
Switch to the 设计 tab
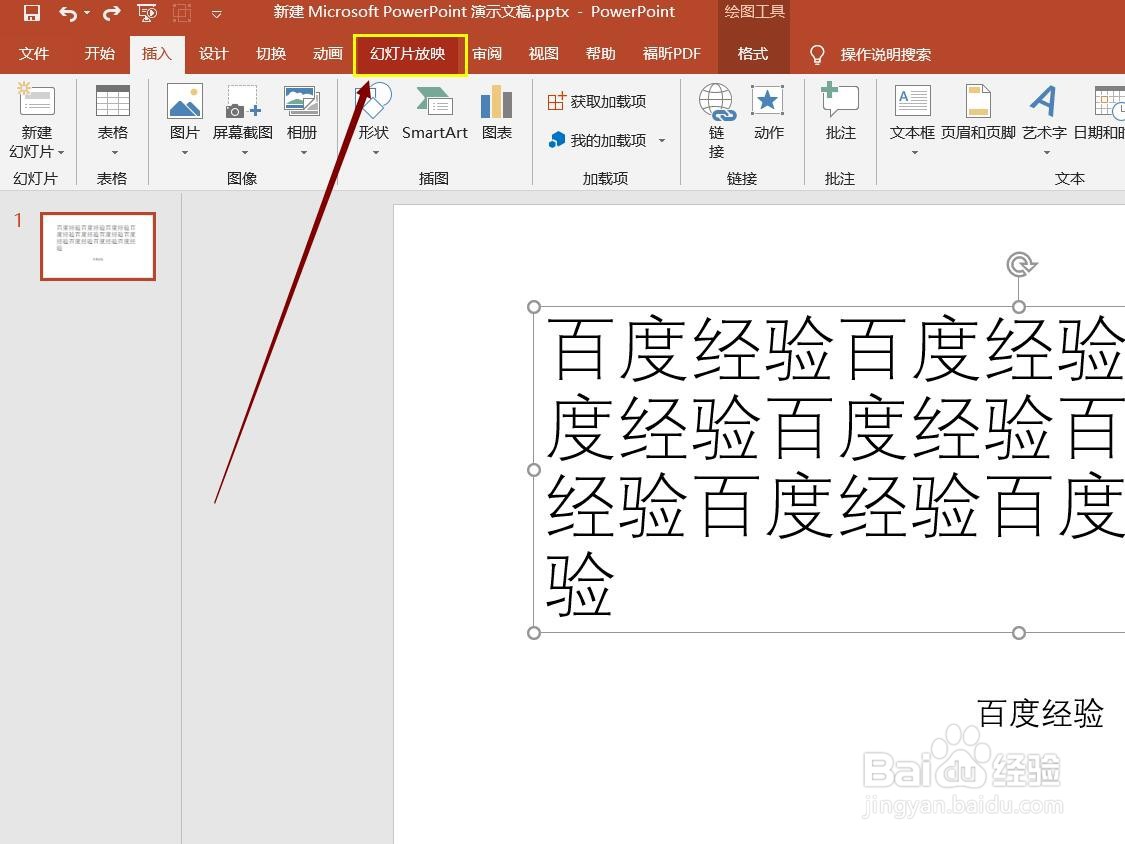(213, 54)
